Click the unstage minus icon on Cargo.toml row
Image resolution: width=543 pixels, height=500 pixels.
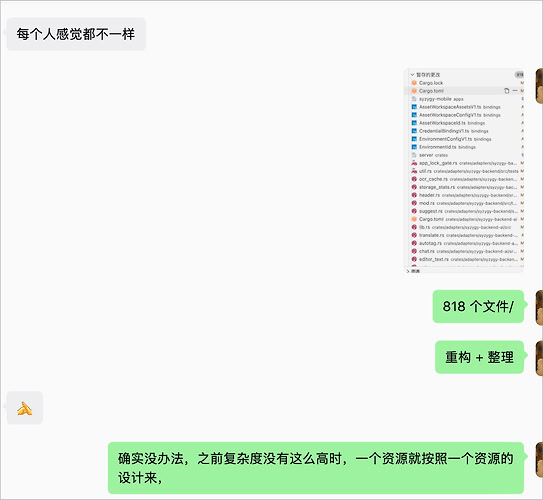515,91
